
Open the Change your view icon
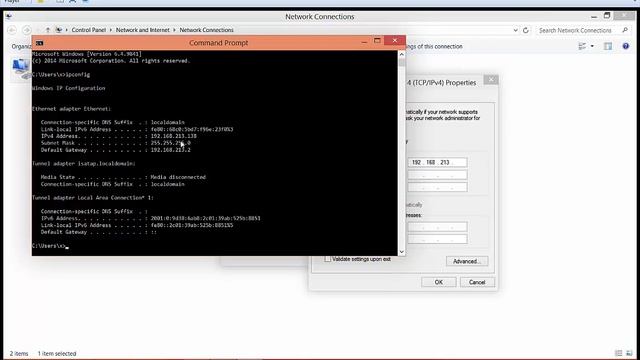point(582,46)
